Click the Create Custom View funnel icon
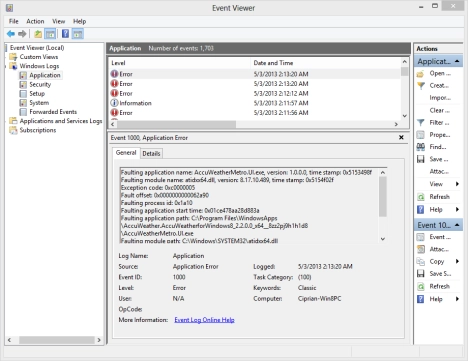The width and height of the screenshot is (468, 361). [421, 86]
